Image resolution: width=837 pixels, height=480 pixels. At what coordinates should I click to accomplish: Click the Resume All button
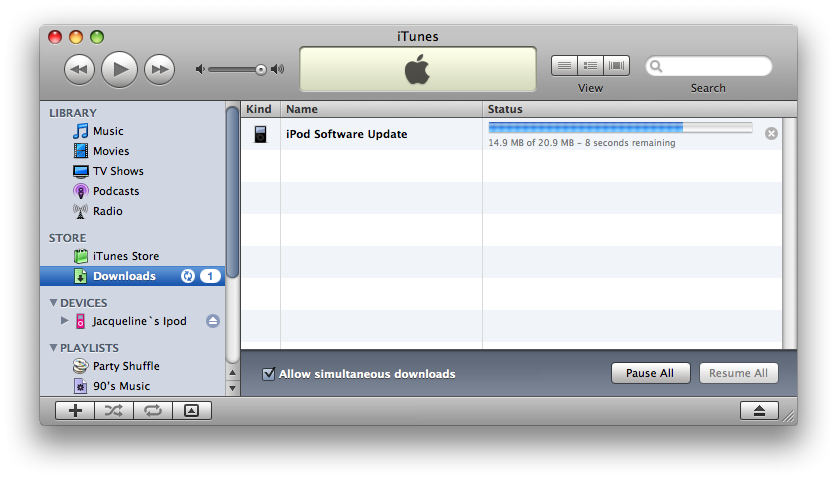tap(738, 373)
